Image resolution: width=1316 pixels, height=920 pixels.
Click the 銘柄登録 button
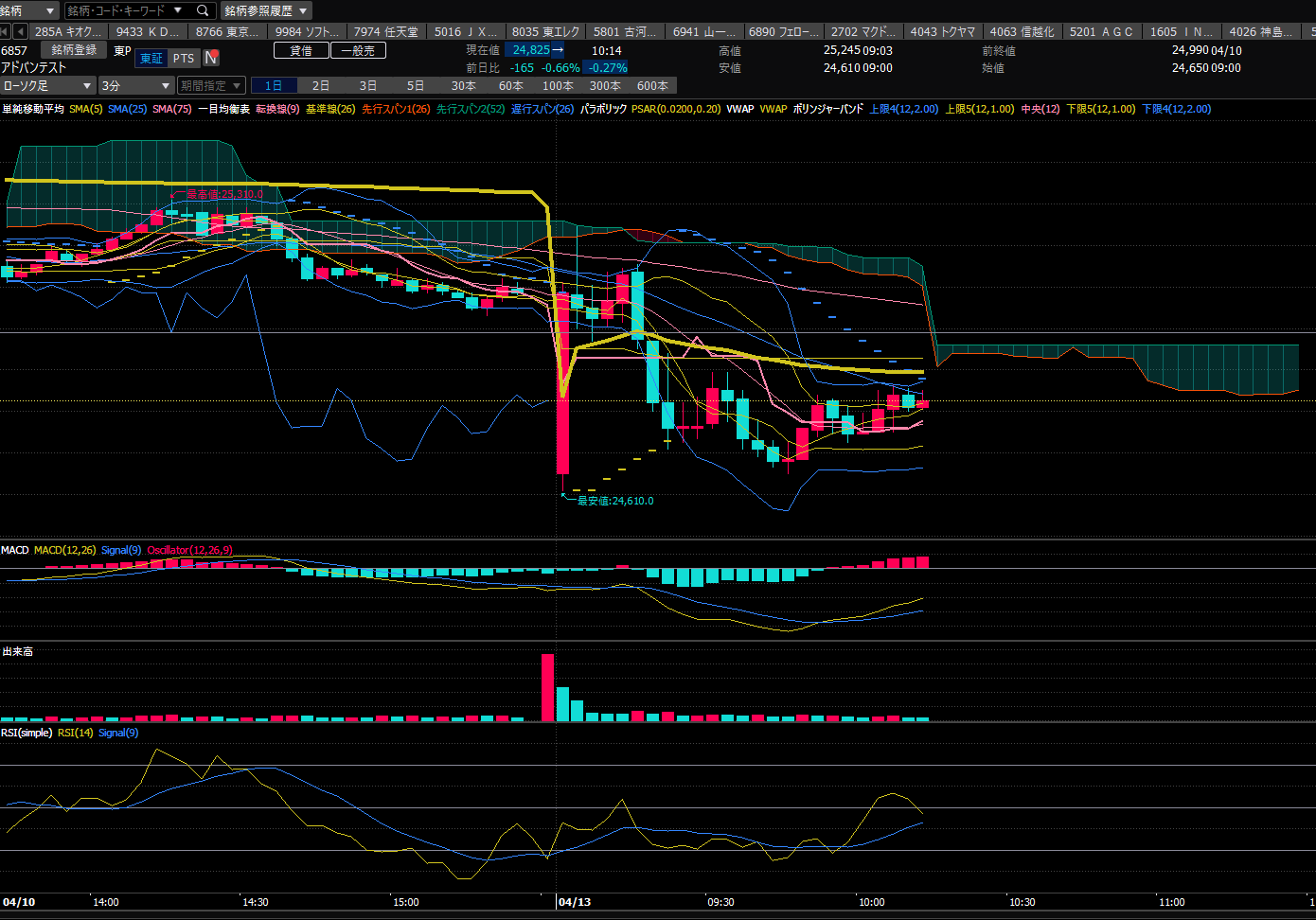(74, 50)
